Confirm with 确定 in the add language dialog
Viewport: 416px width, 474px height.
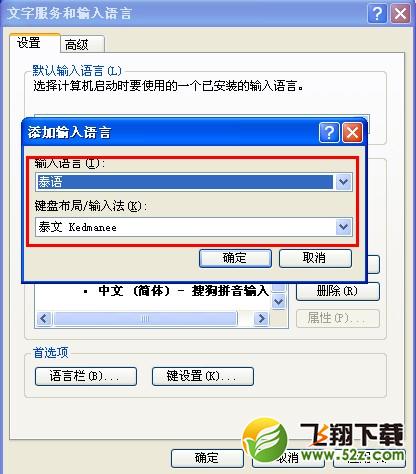point(235,258)
